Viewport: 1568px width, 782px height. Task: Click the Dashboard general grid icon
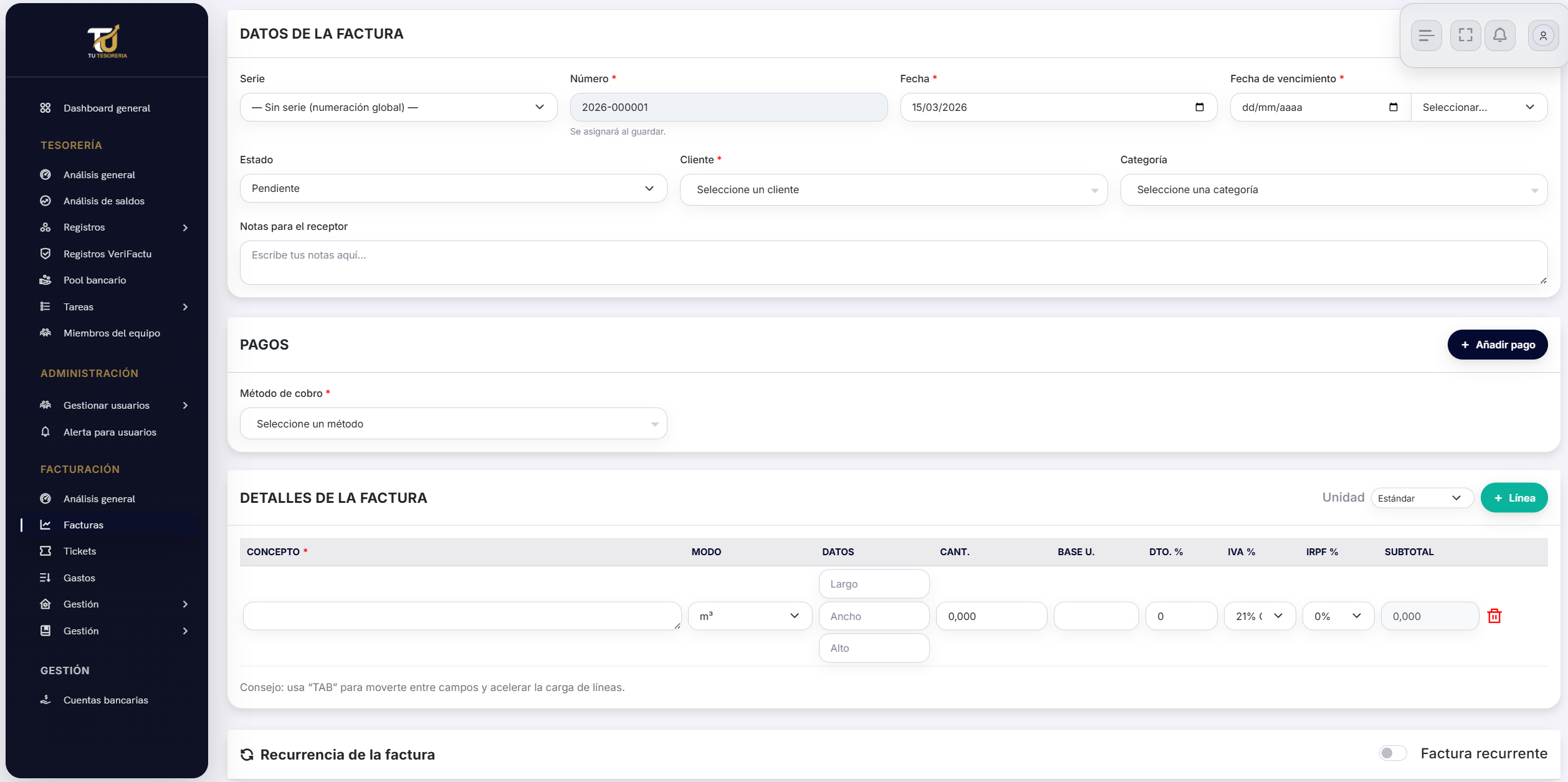point(45,108)
